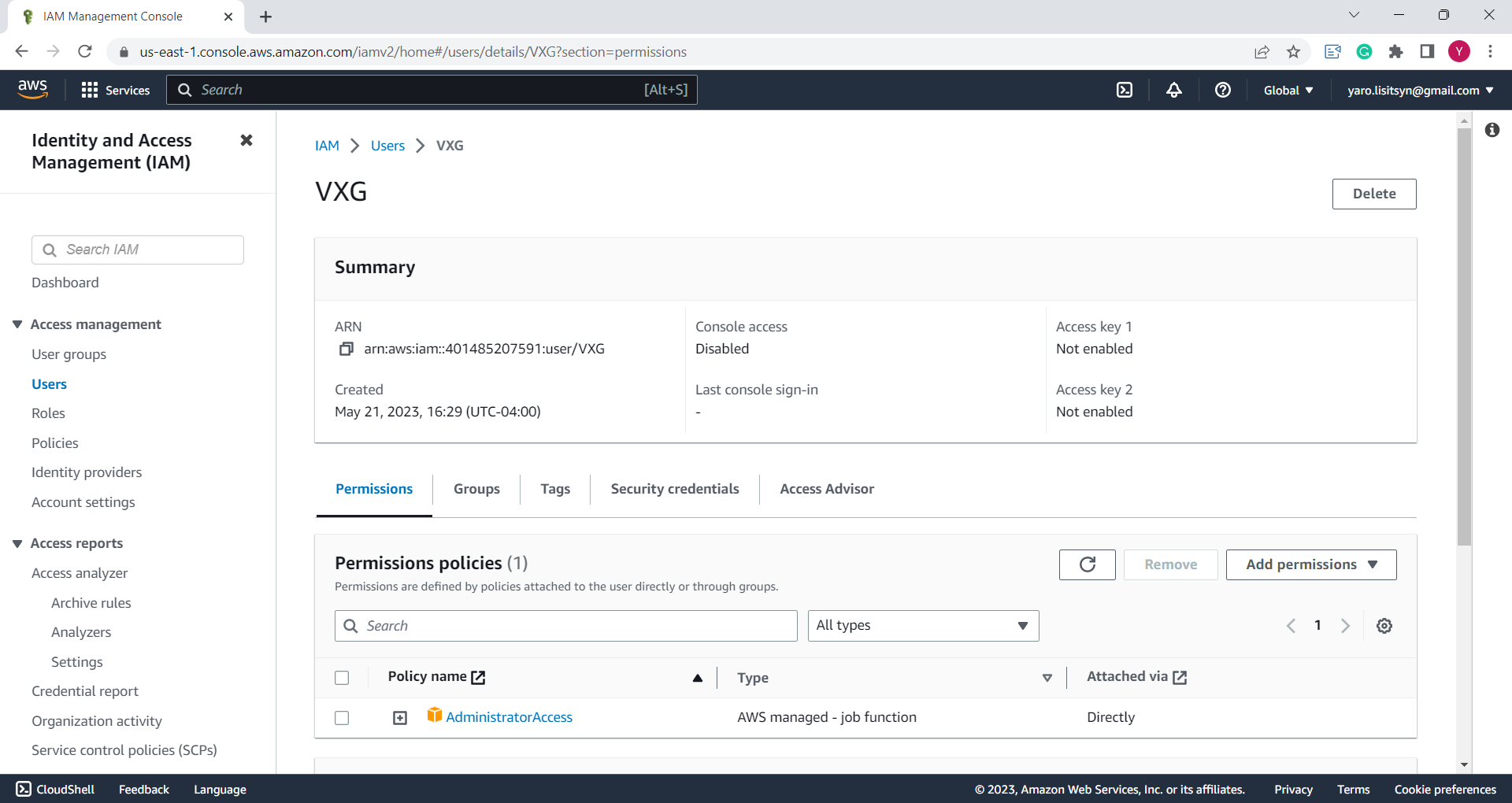Open the AdministratorAccess policy link
Viewport: 1512px width, 803px height.
(x=509, y=717)
